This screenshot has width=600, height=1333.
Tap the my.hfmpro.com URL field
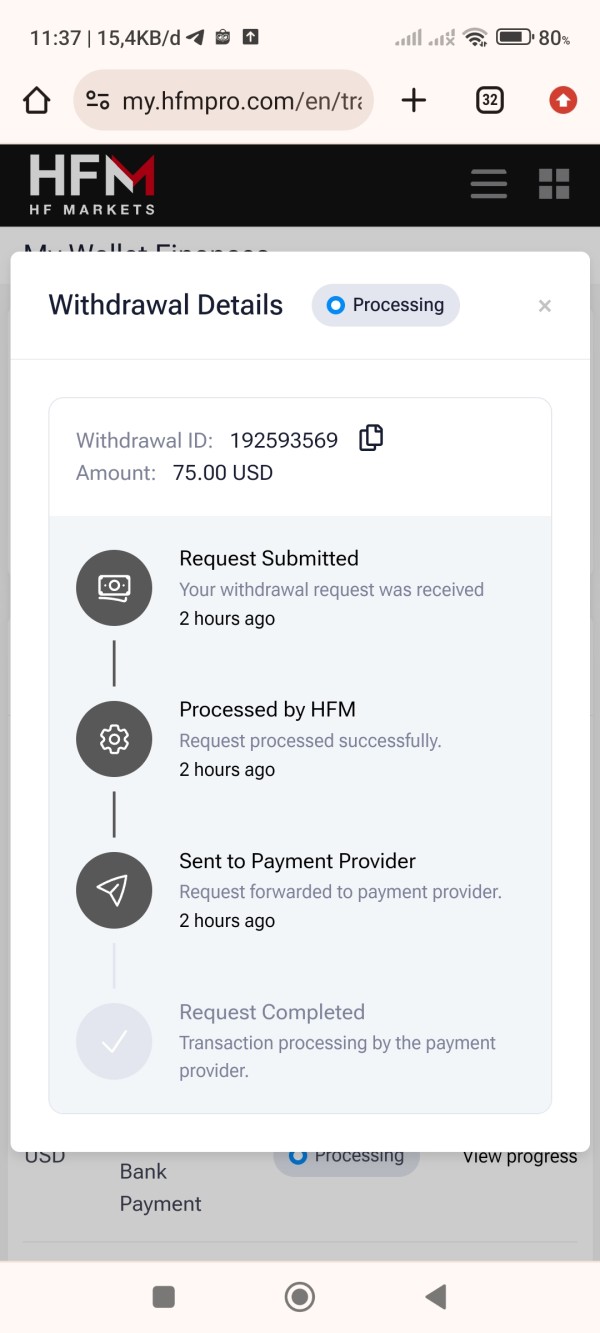240,100
